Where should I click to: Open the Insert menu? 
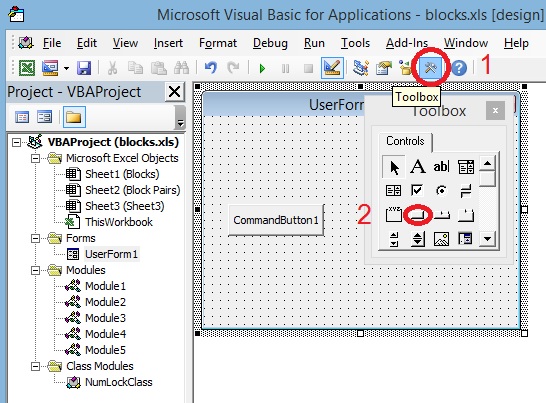pyautogui.click(x=168, y=43)
